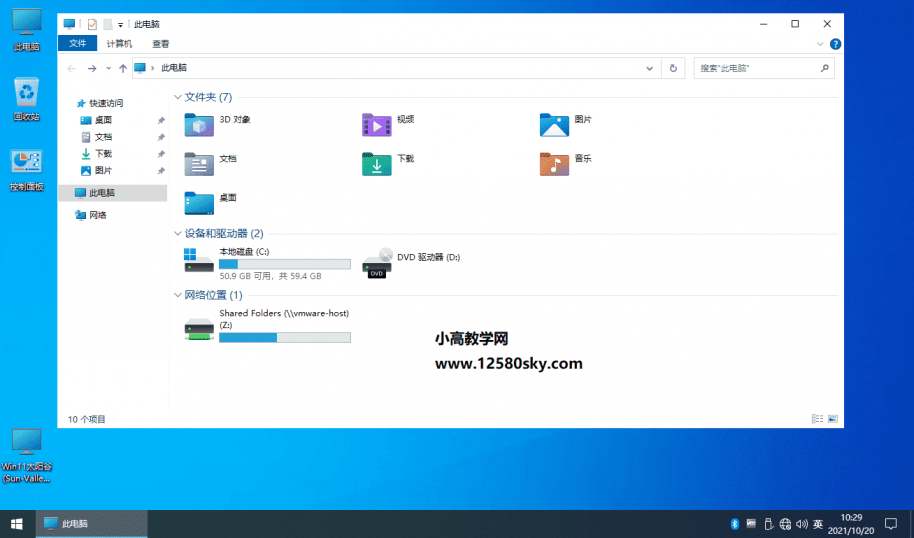Open the 桌面 folder in main pane
Viewport: 914px width, 538px height.
point(199,203)
